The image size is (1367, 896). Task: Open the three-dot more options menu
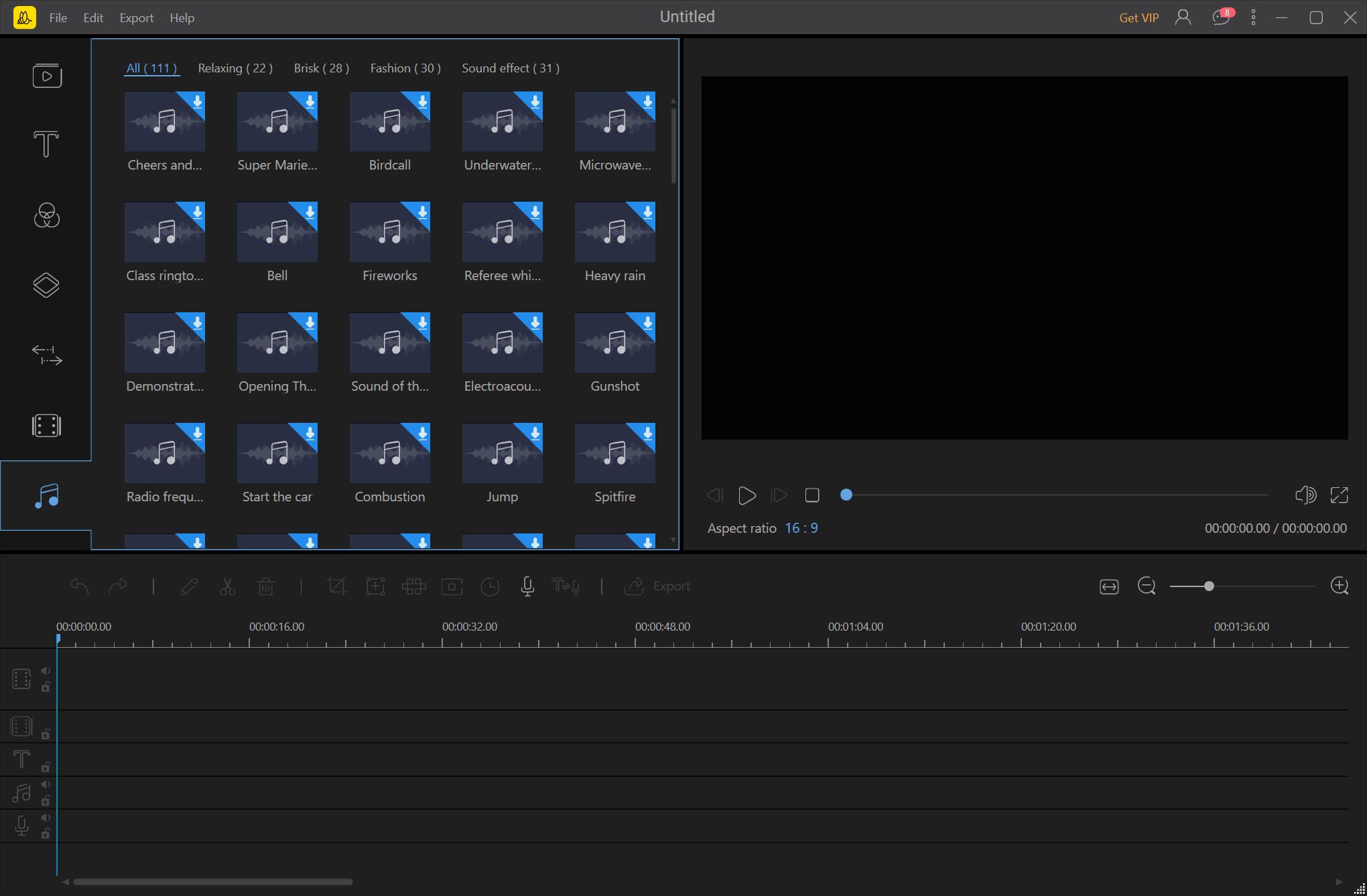pos(1253,17)
